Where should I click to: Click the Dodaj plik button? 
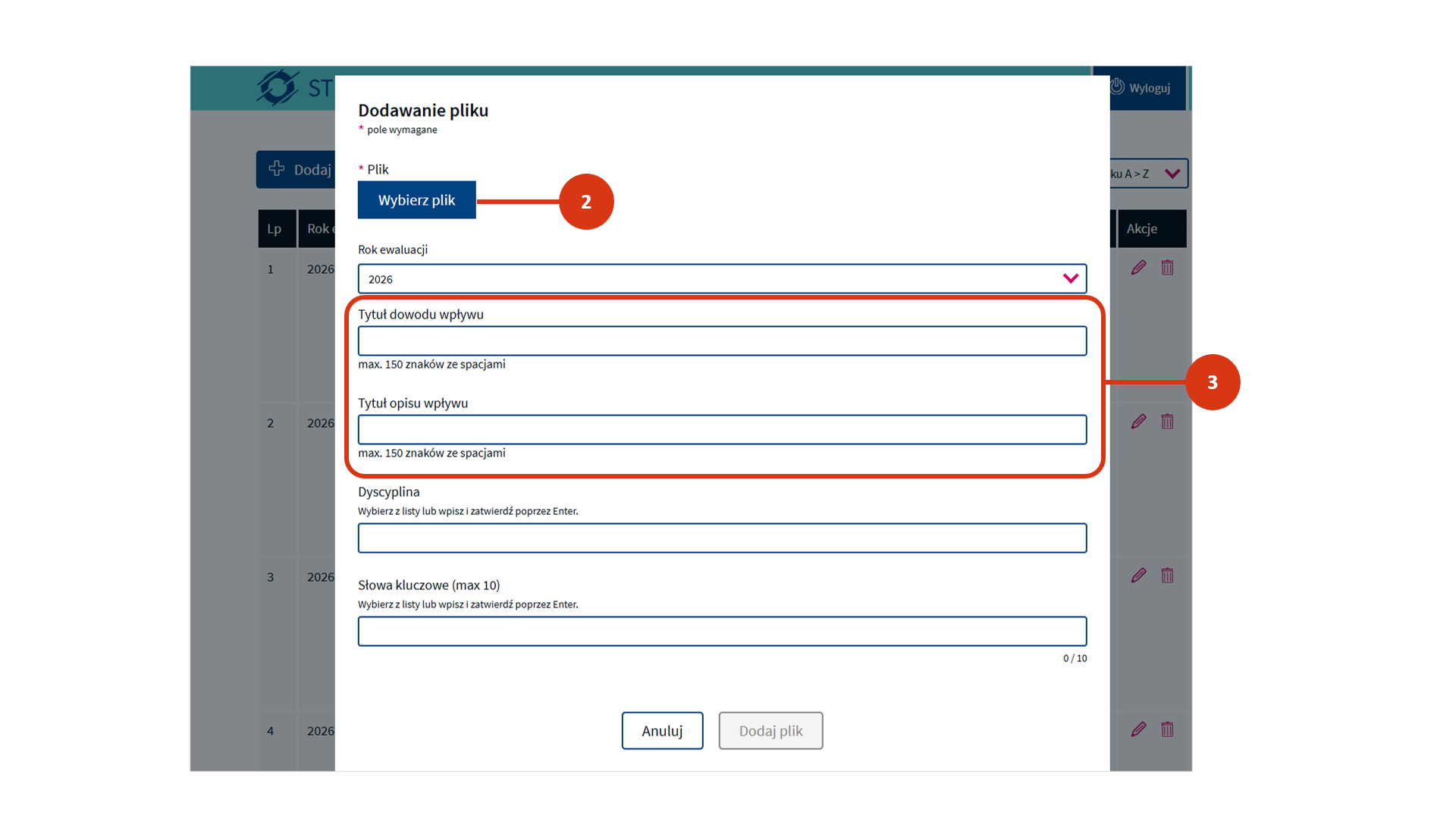(770, 730)
